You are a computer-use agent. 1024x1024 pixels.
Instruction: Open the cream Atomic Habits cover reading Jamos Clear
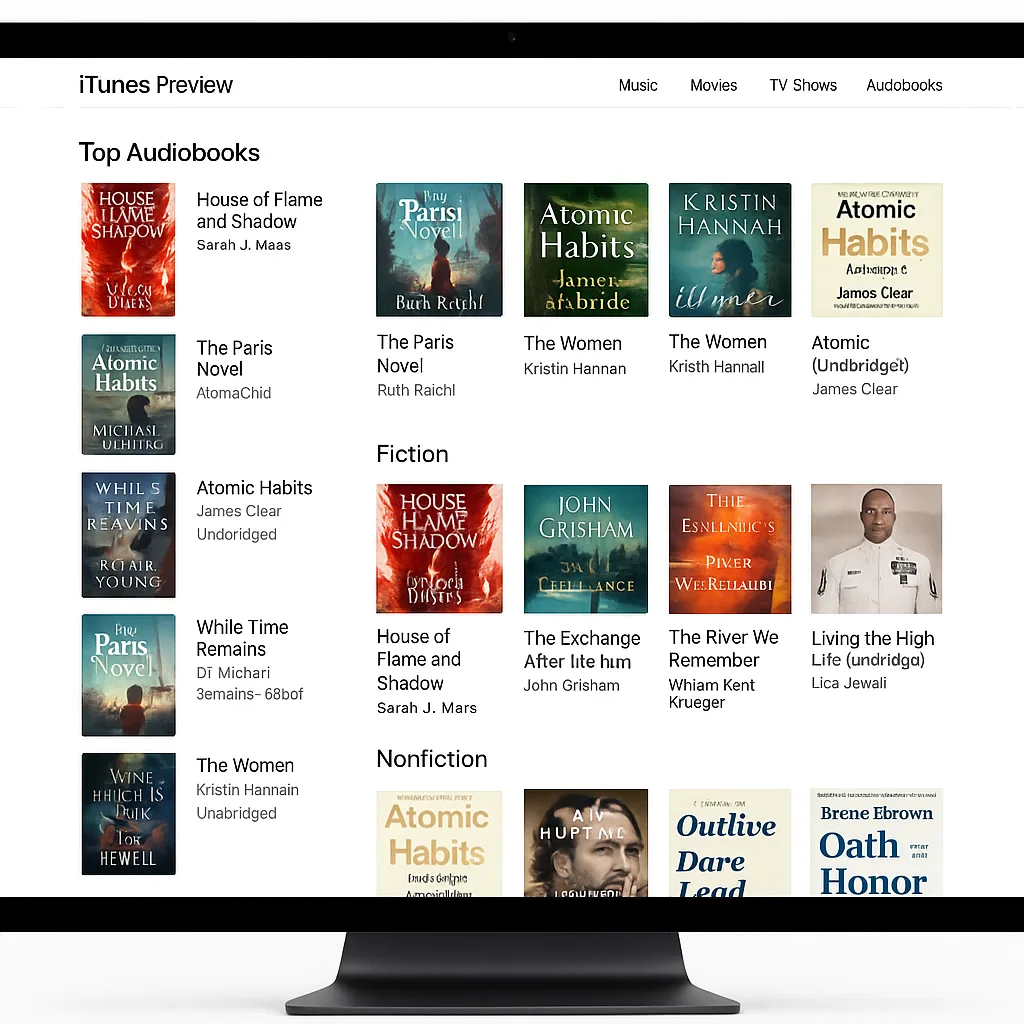(x=876, y=249)
